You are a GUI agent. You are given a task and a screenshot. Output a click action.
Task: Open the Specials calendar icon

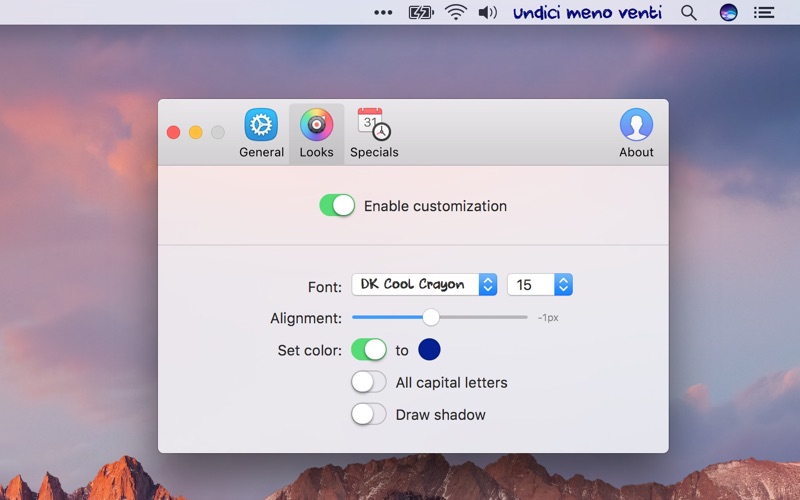click(x=373, y=126)
